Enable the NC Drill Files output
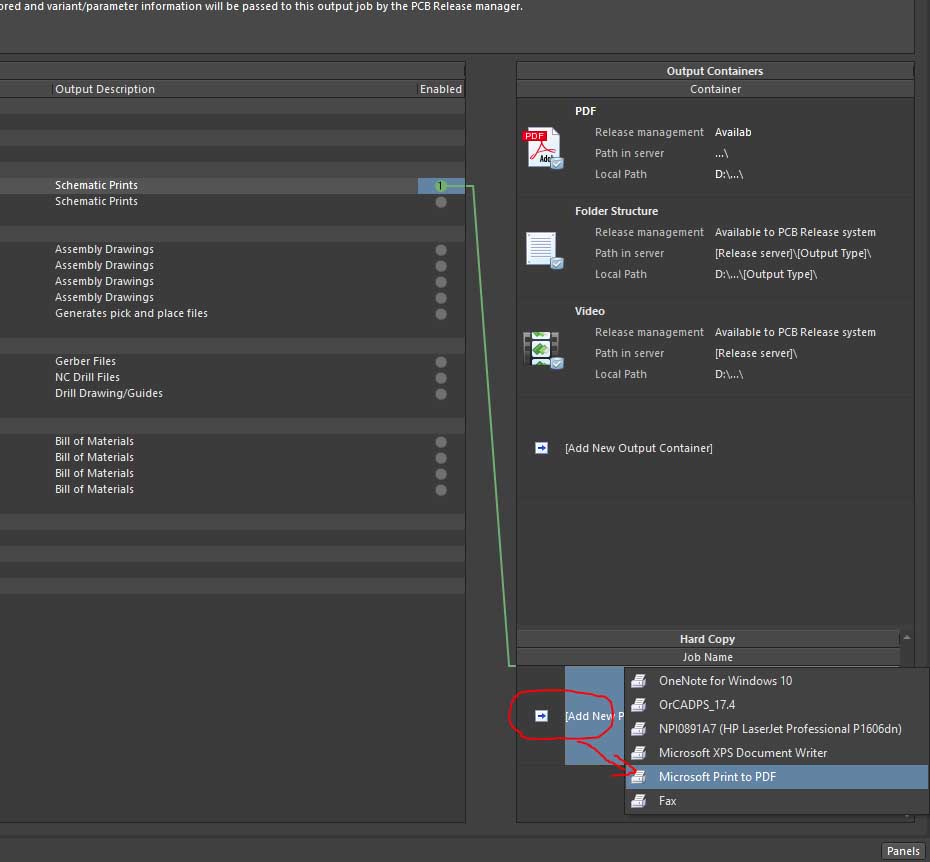This screenshot has height=862, width=930. point(441,378)
